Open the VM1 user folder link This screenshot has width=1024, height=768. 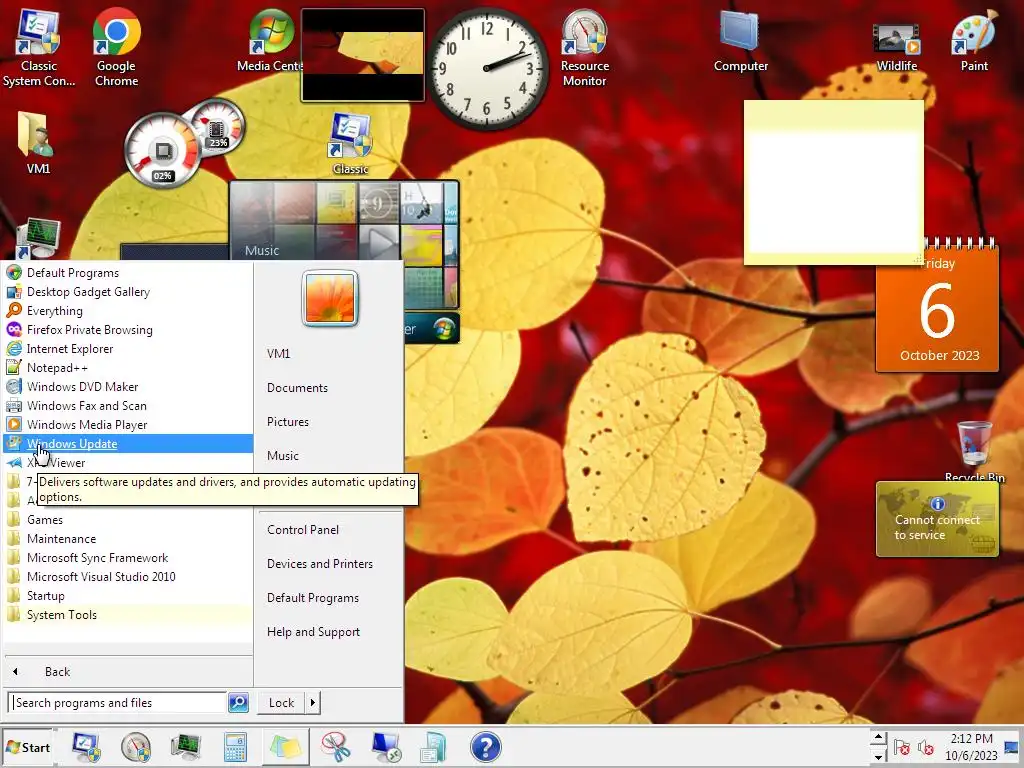[x=278, y=353]
